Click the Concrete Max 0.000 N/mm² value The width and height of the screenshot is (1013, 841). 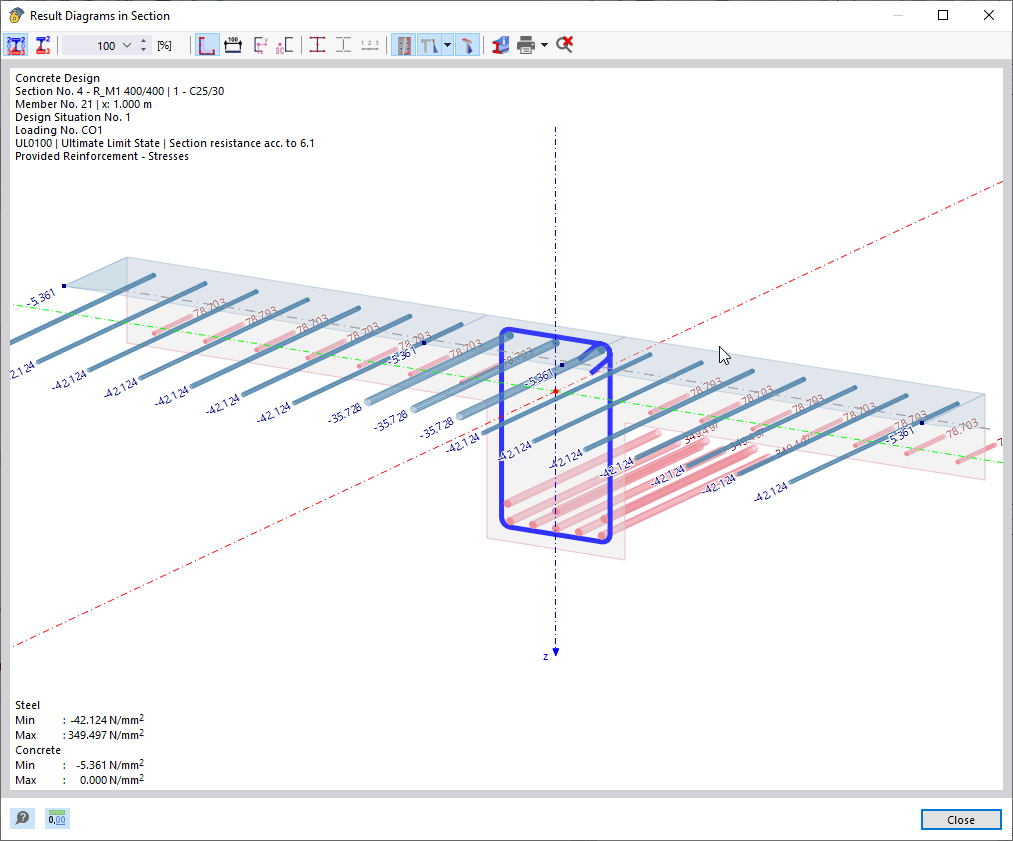(x=112, y=780)
